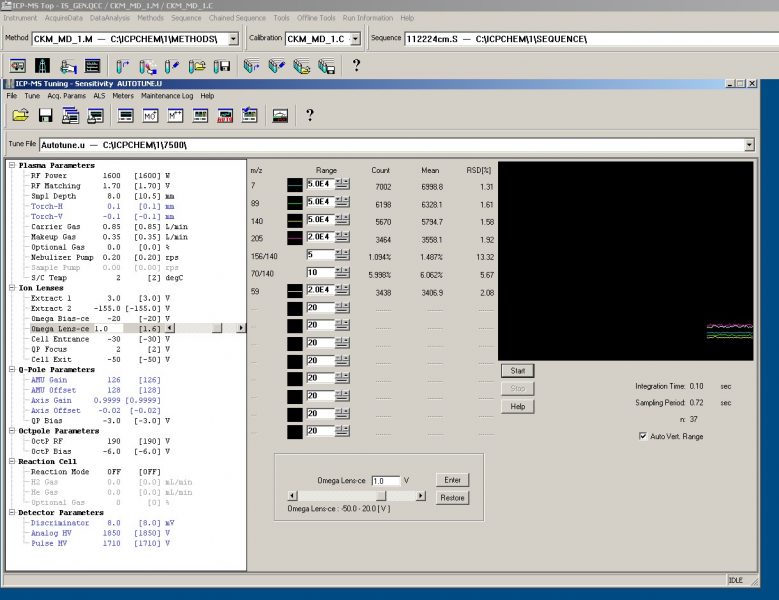Viewport: 779px width, 600px height.
Task: Open the Tune File Autotune.u dropdown
Action: 749,145
